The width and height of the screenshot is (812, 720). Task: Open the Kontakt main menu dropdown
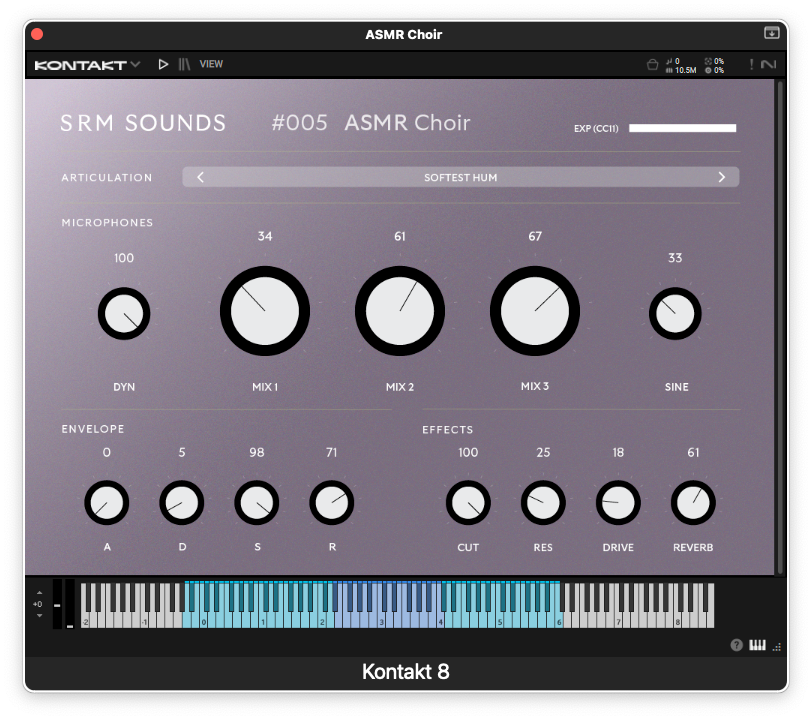87,65
